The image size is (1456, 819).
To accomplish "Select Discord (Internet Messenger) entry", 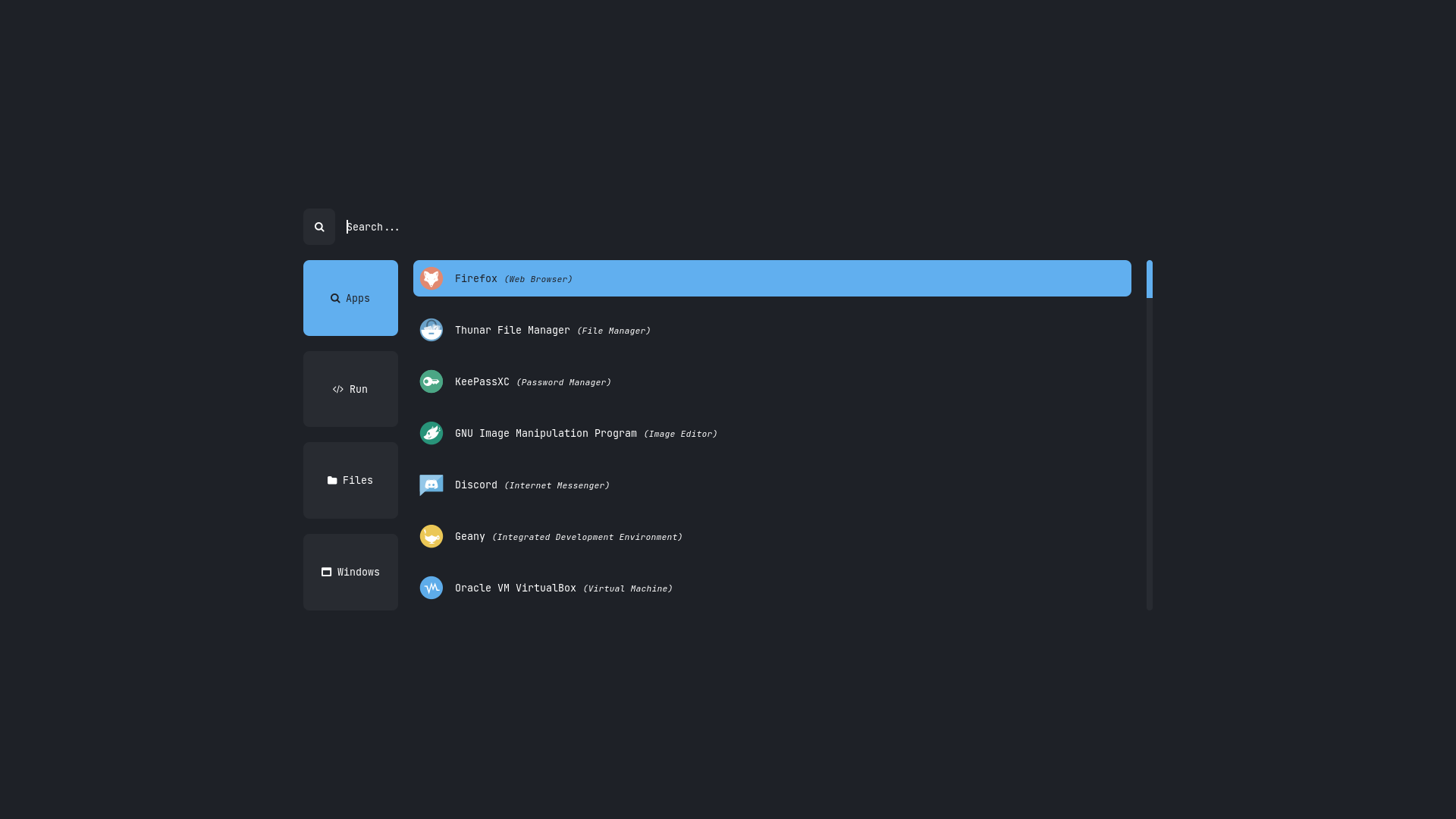I will click(x=532, y=485).
